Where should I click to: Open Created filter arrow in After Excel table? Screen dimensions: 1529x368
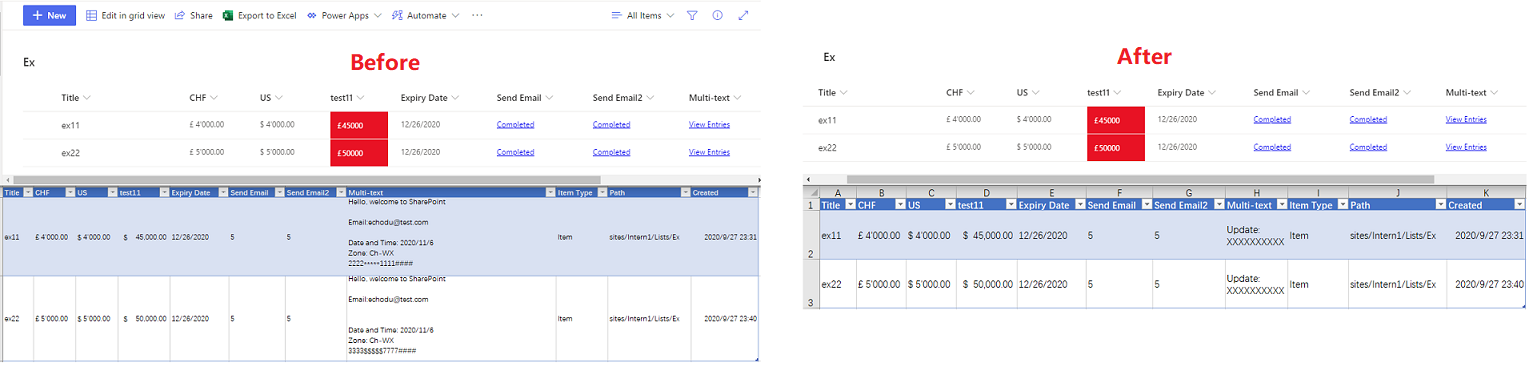pyautogui.click(x=1520, y=204)
